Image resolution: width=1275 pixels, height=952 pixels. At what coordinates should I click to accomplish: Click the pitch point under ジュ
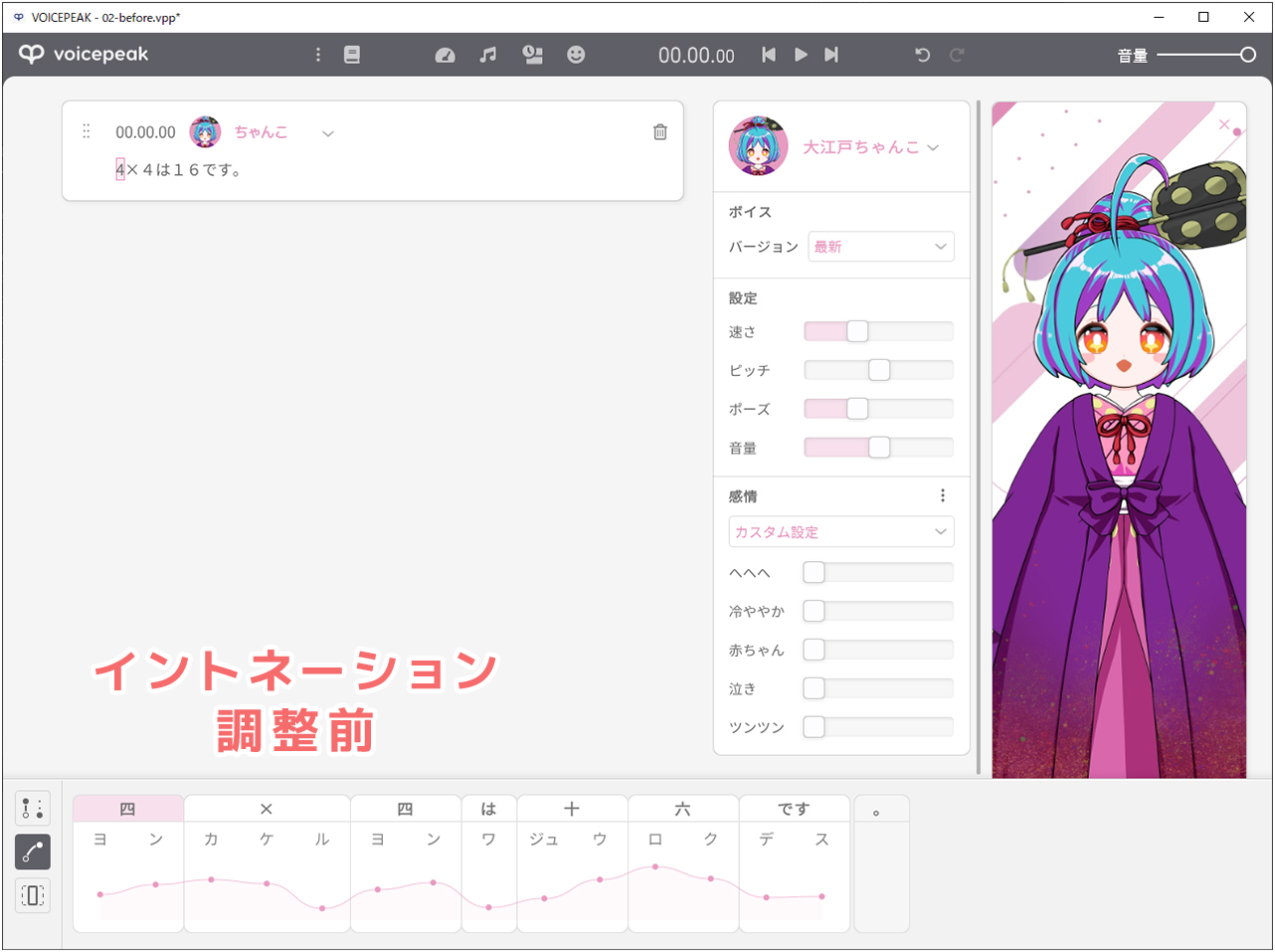544,898
